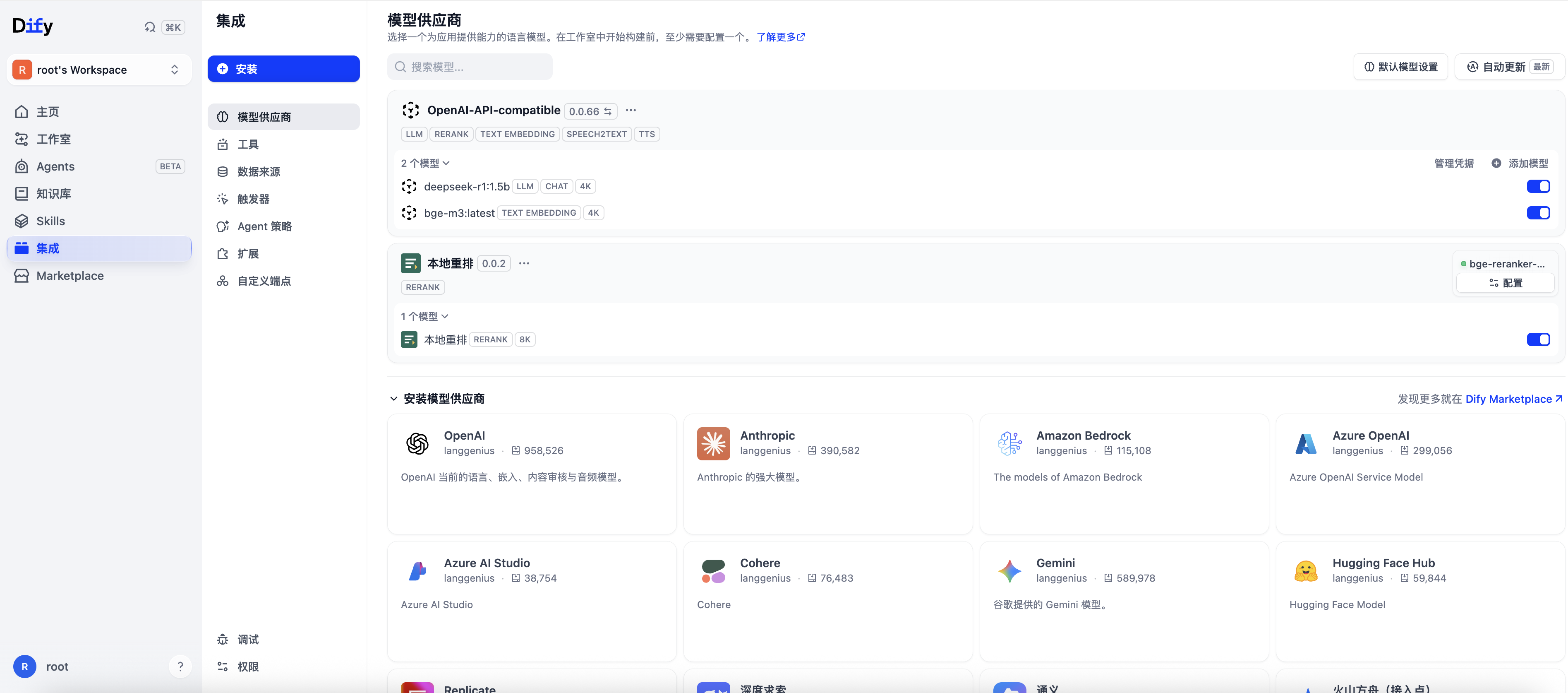Collapse the 2 个模型 list
This screenshot has width=1568, height=693.
point(425,163)
